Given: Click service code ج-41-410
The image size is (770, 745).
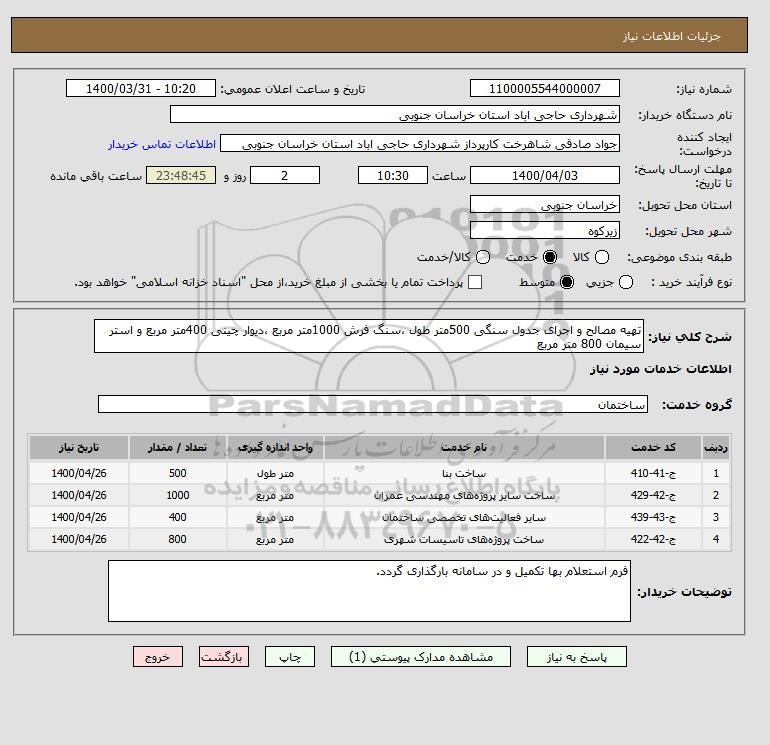Looking at the screenshot, I should (653, 473).
